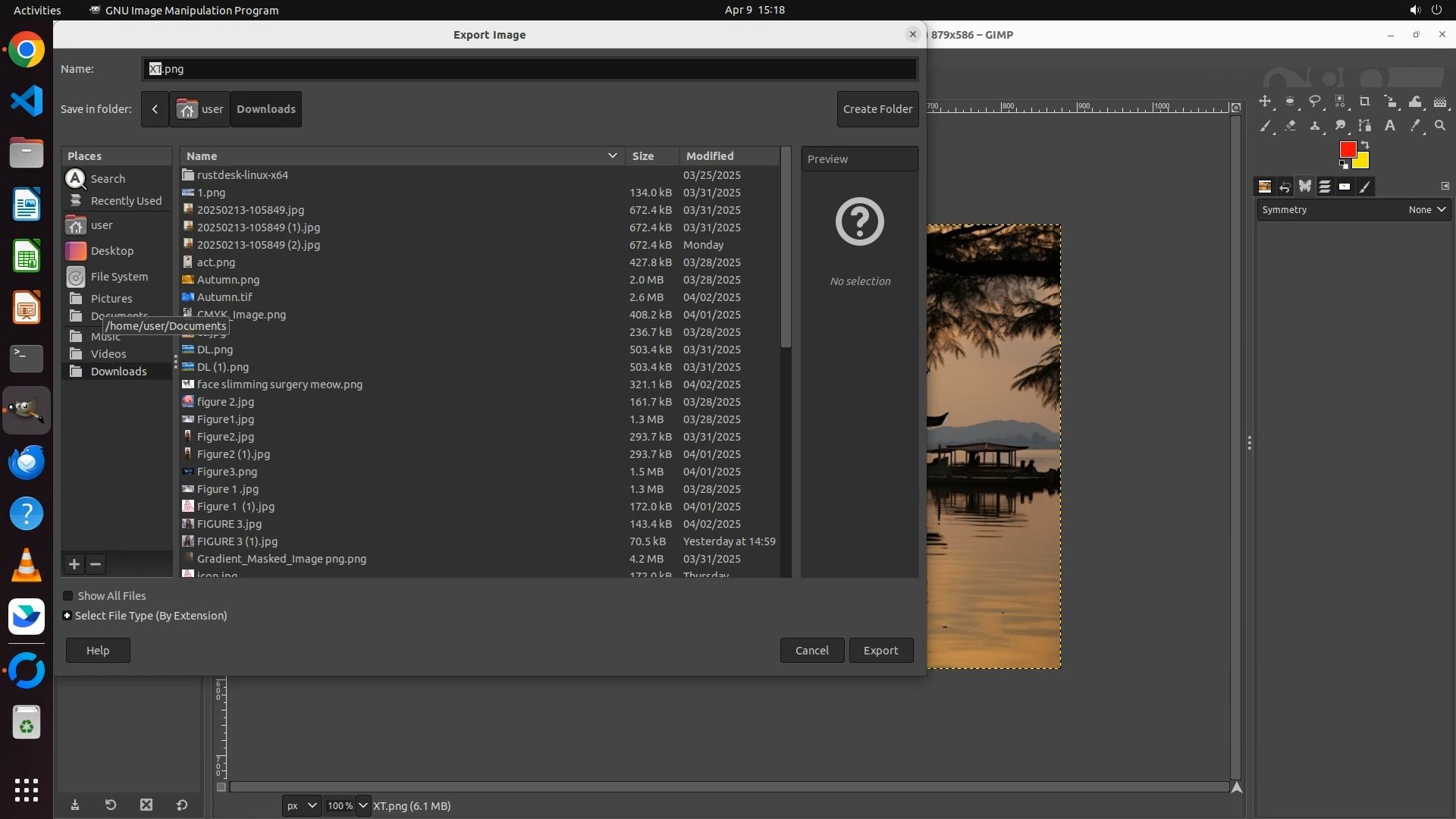Open the Symmetry None dropdown
Image resolution: width=1456 pixels, height=819 pixels.
coord(1427,210)
